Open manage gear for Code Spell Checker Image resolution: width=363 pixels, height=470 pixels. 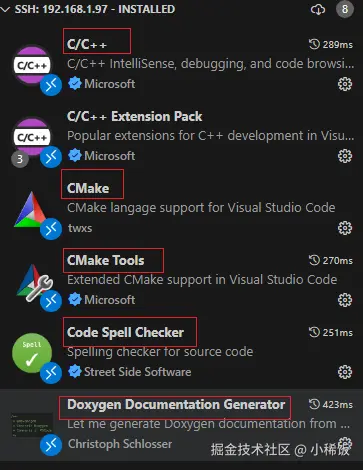(345, 372)
